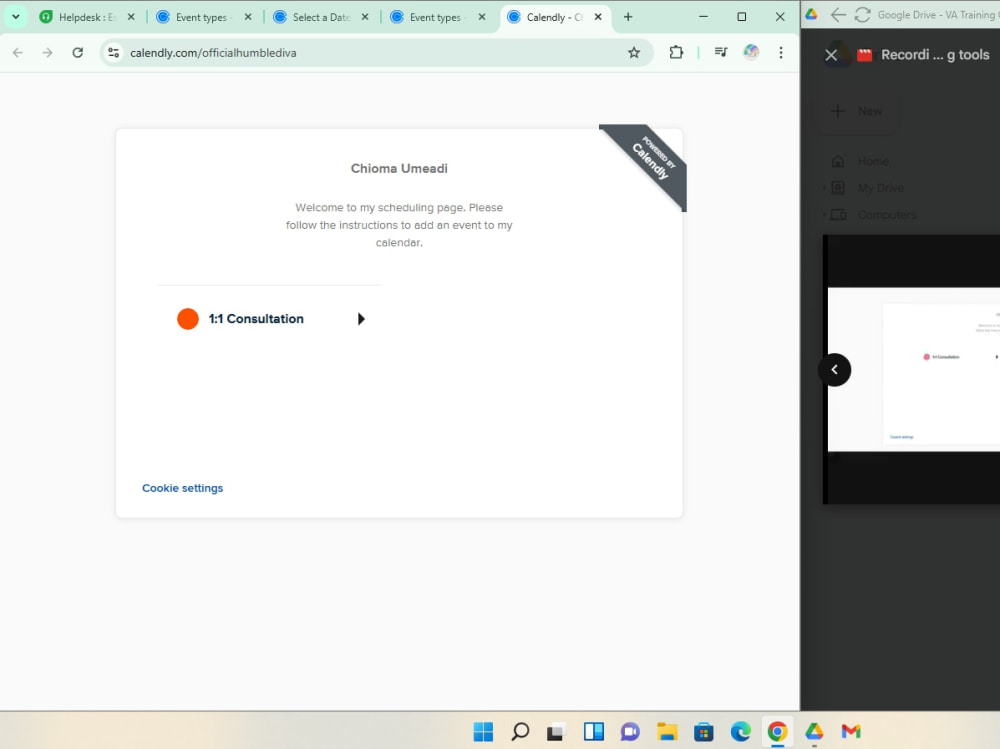Open Google Drive from taskbar

pos(814,732)
